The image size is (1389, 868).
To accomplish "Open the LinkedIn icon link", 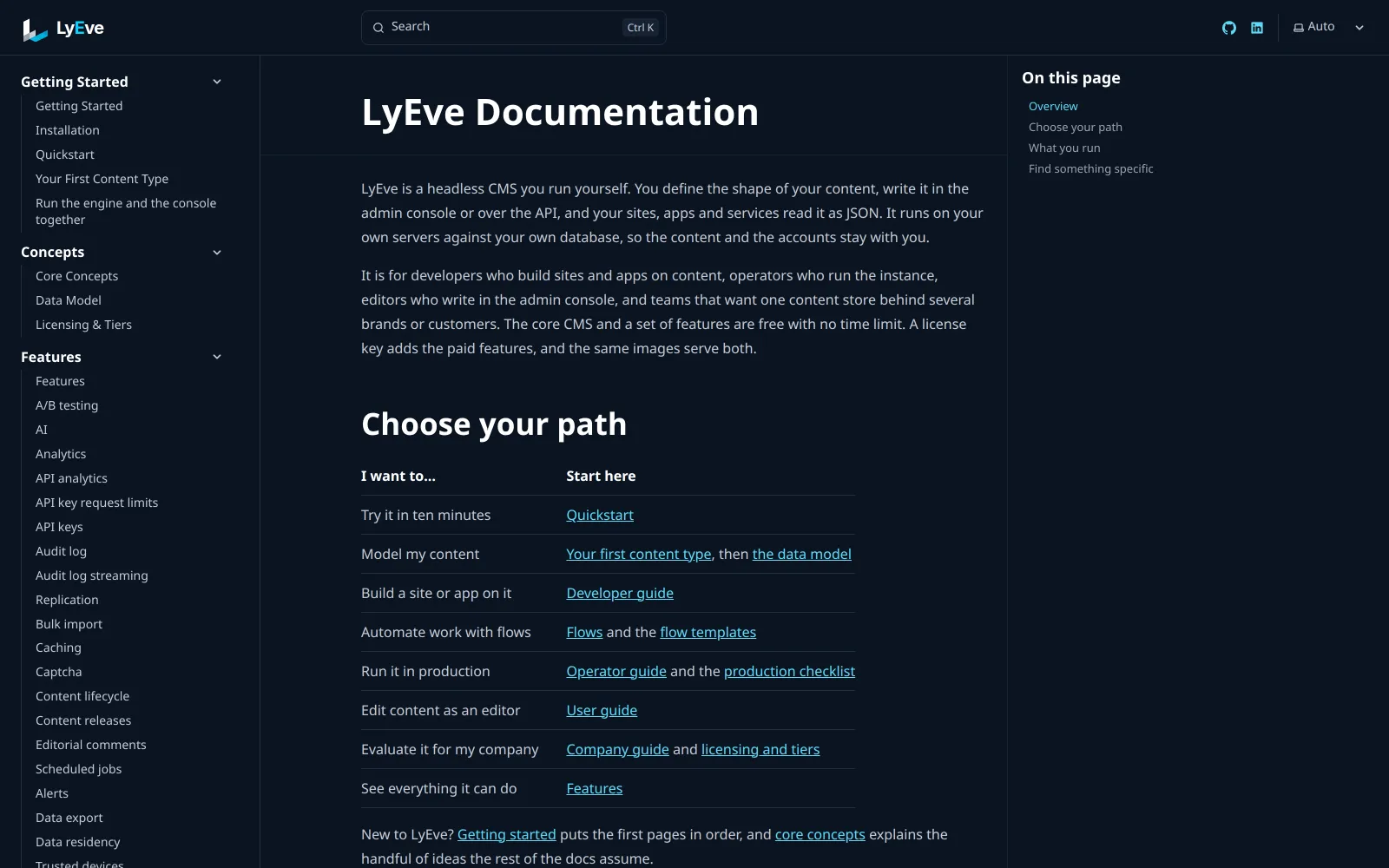I will (x=1257, y=28).
